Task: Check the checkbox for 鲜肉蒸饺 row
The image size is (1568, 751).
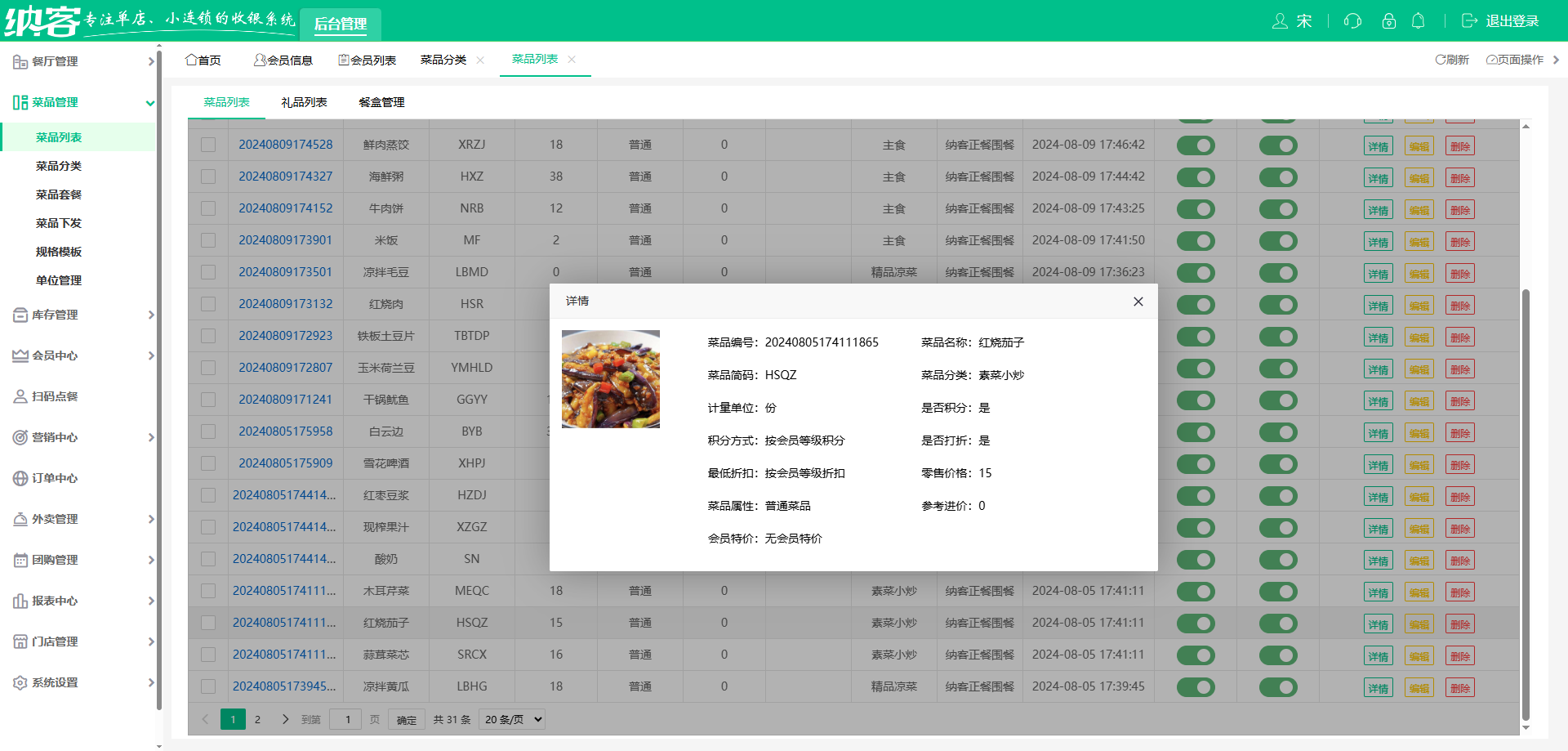Action: tap(207, 145)
